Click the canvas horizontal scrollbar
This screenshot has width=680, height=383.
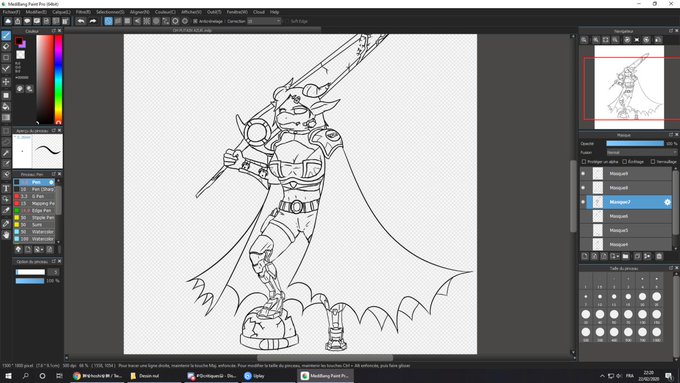[x=325, y=358]
